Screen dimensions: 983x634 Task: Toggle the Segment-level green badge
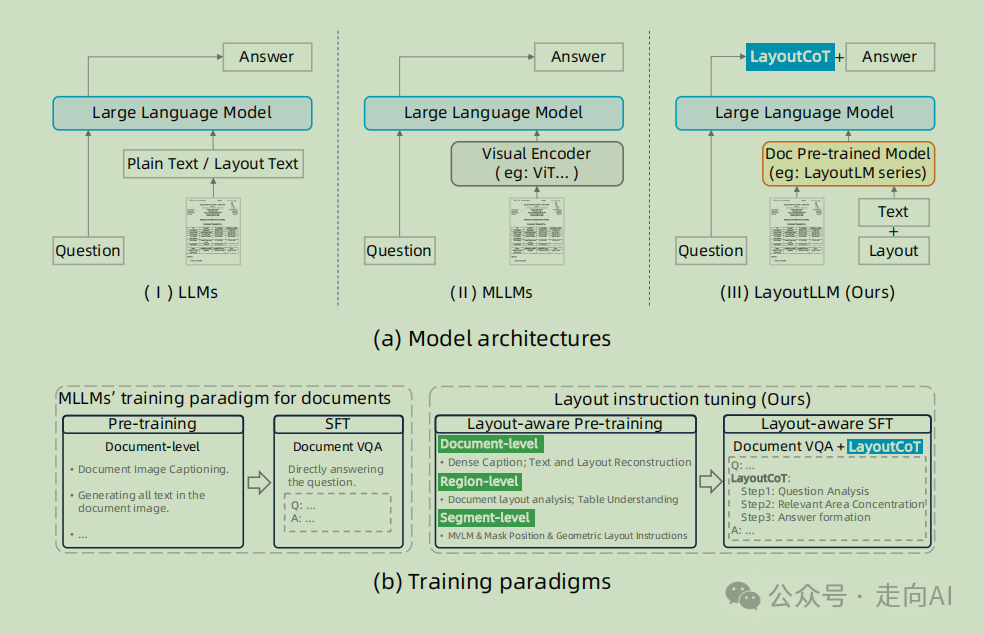point(485,517)
